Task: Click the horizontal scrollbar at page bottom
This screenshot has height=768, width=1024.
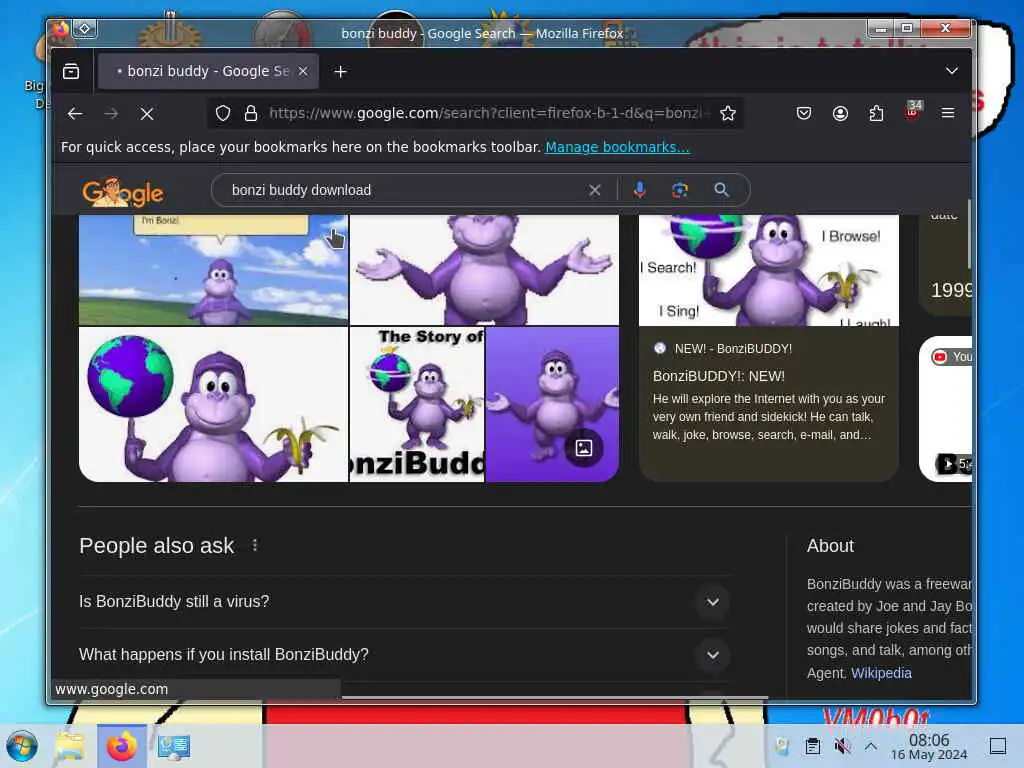Action: 555,698
